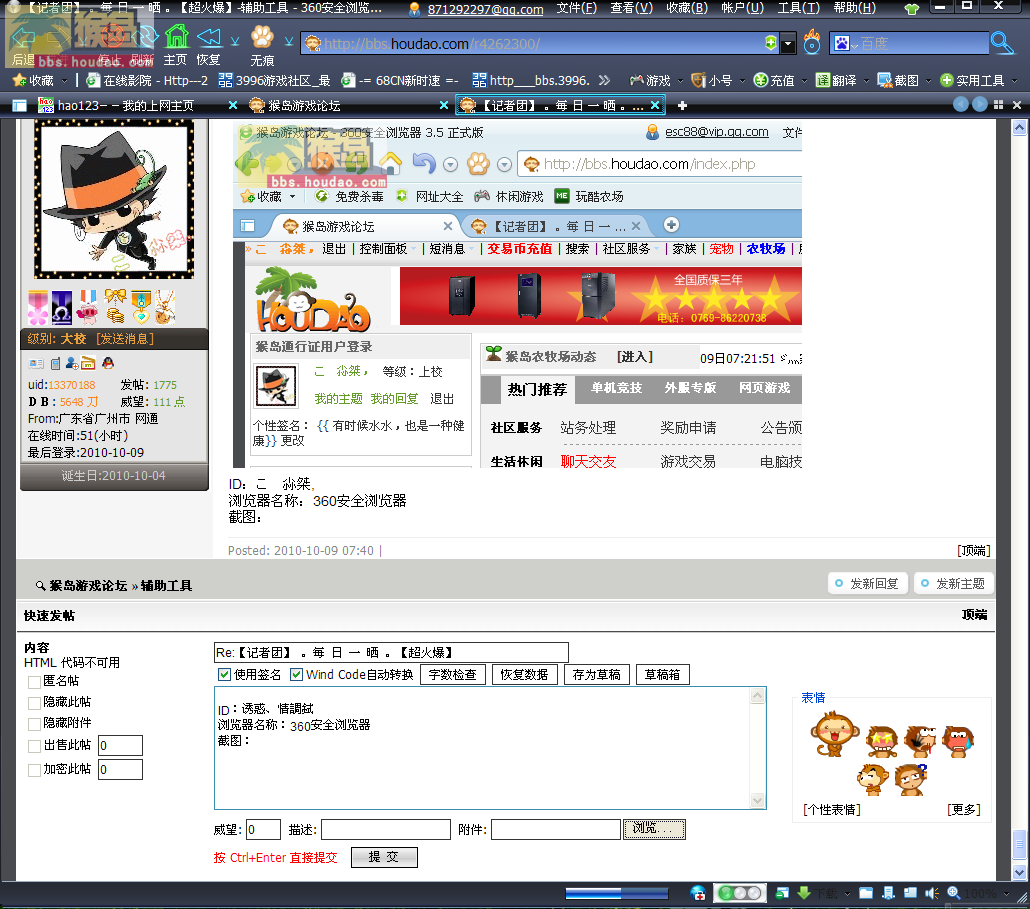Click the embedded 360 browser screenshot image
Image resolution: width=1030 pixels, height=909 pixels.
pyautogui.click(x=518, y=294)
